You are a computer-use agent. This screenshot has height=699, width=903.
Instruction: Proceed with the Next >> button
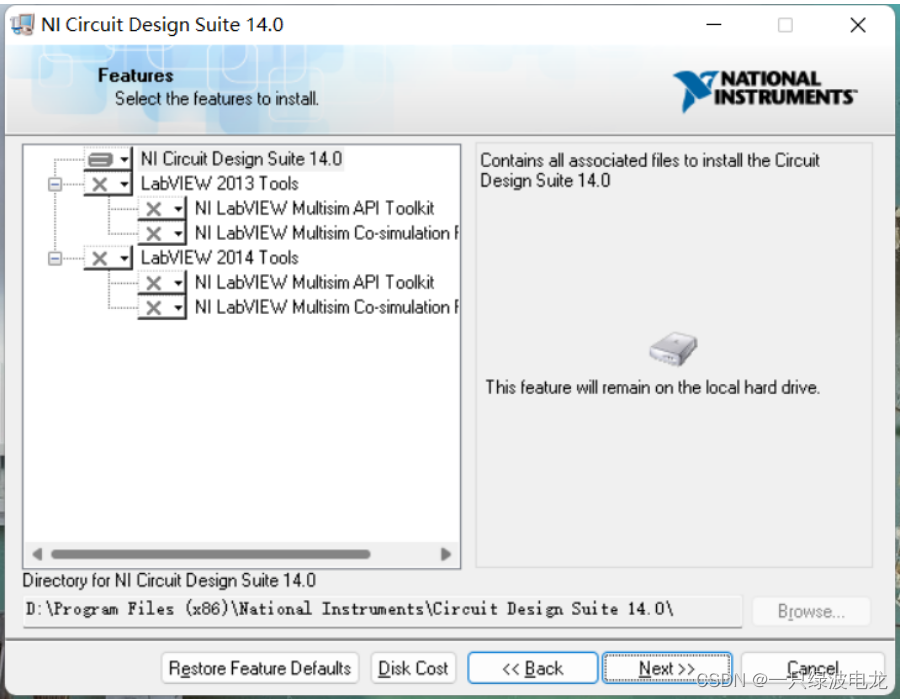(x=667, y=668)
